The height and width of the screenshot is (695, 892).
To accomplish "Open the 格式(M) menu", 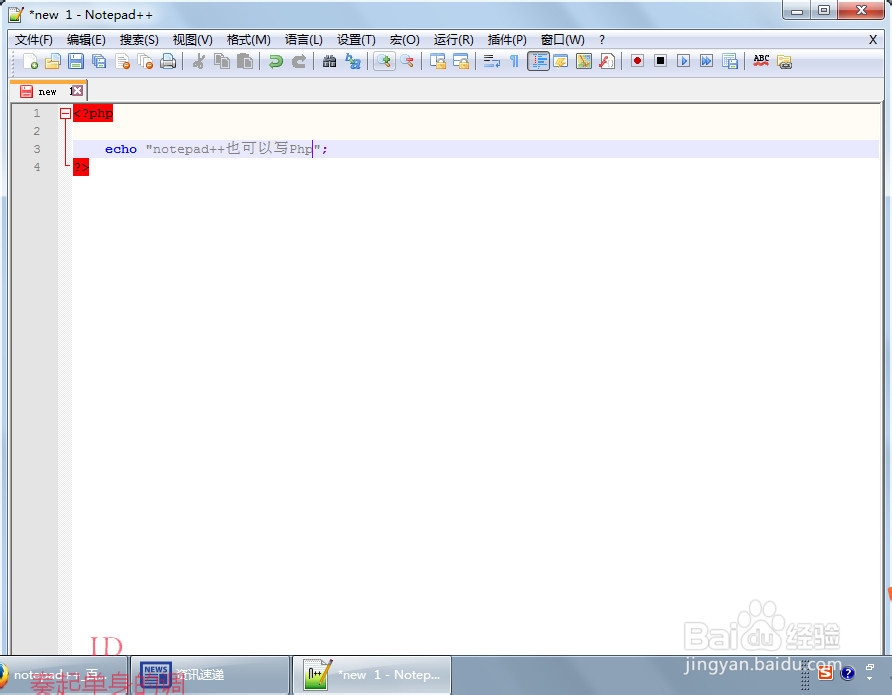I will 249,40.
